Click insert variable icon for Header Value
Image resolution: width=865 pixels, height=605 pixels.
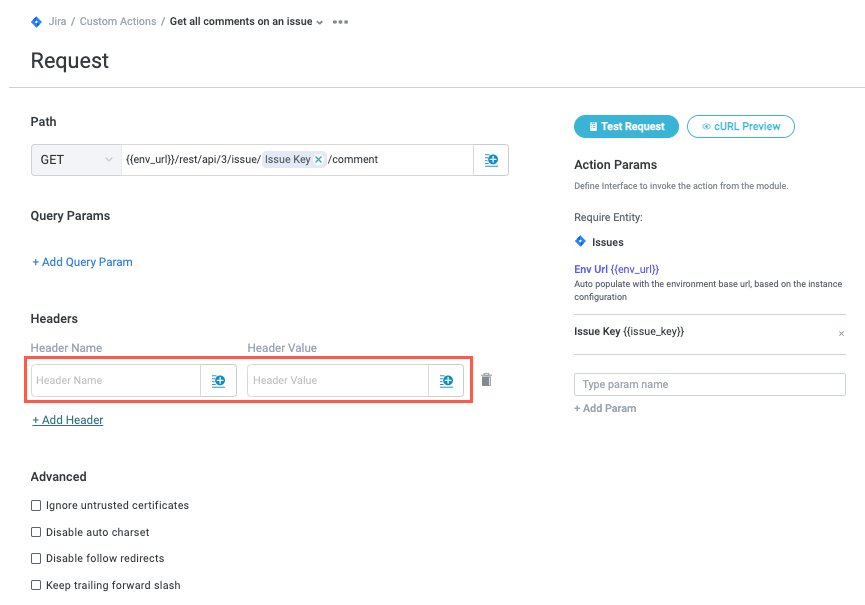point(446,381)
